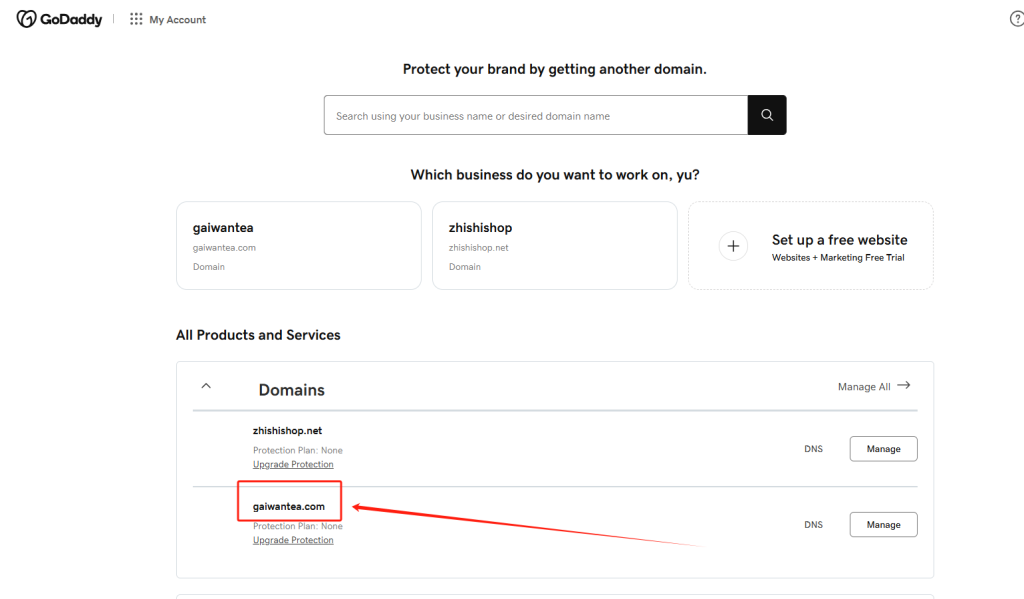Open My Account menu
Image resolution: width=1024 pixels, height=599 pixels.
pos(178,20)
